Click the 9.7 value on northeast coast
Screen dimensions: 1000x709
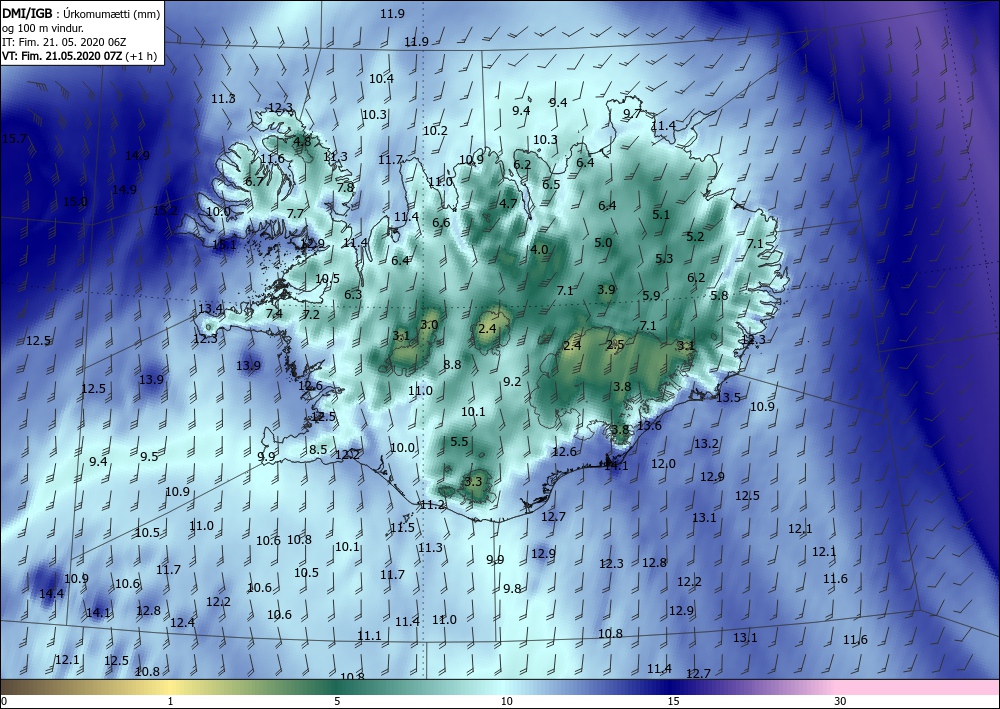pos(631,113)
